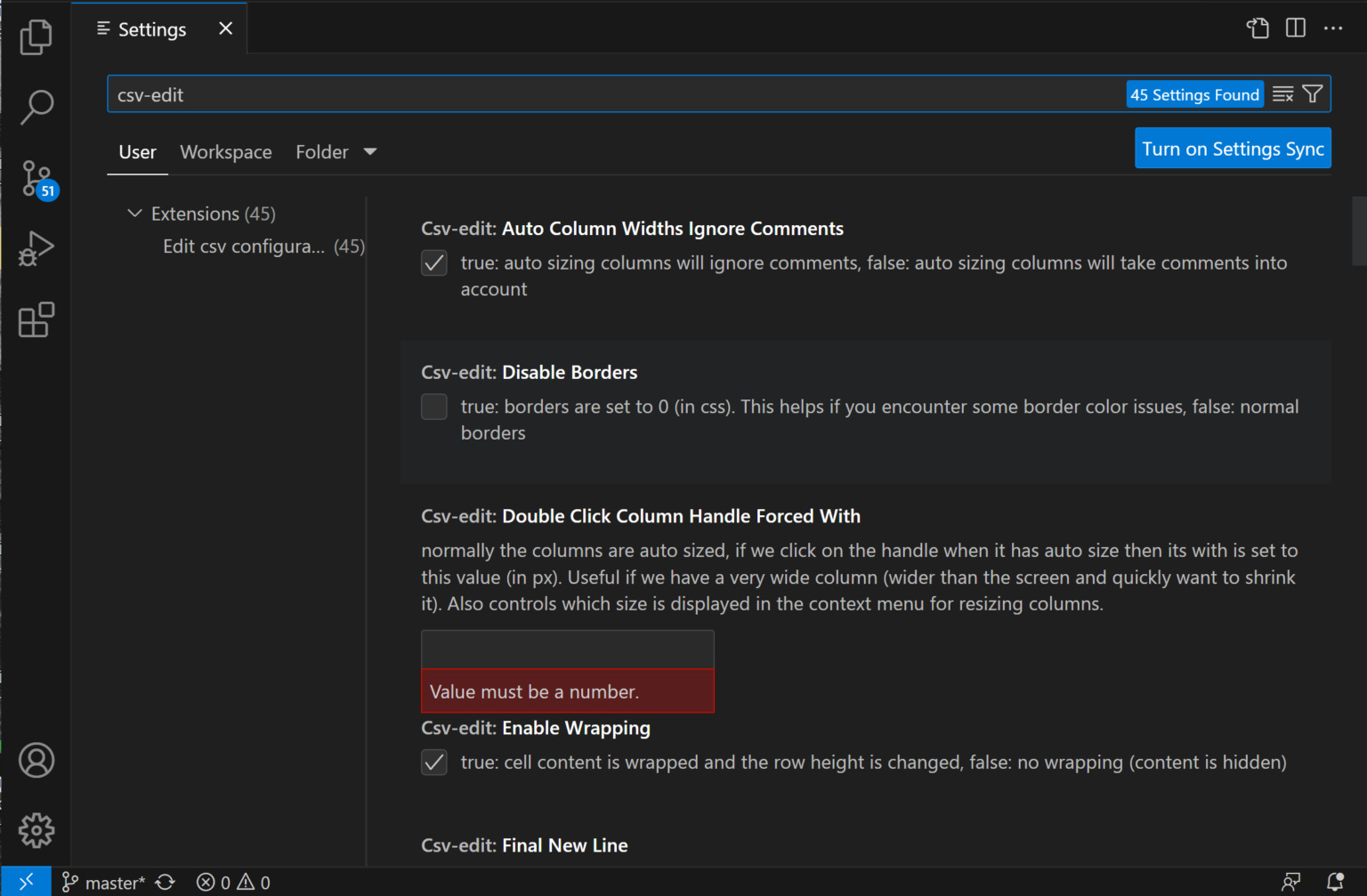Collapse the Extensions (45) section
This screenshot has height=896, width=1367.
[x=135, y=213]
